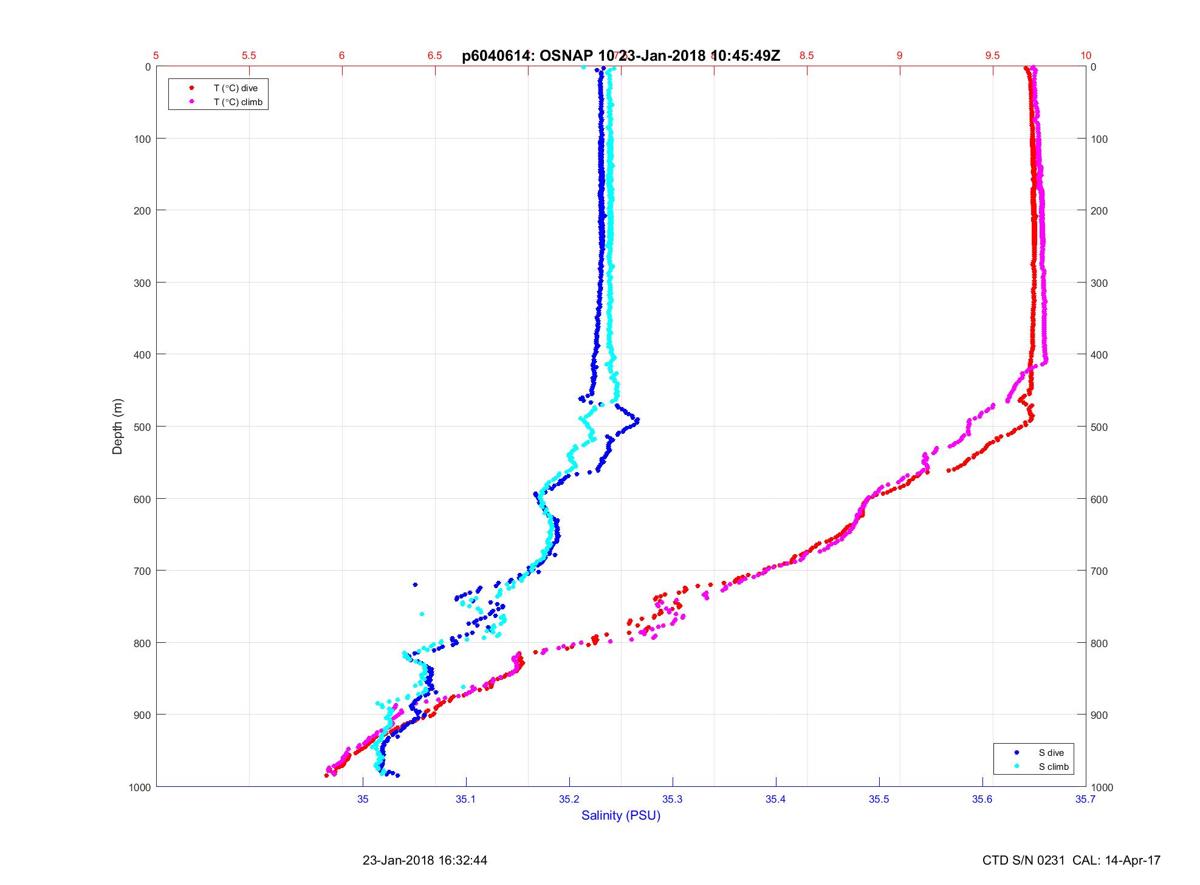This screenshot has height=885, width=1200.
Task: Click salinity tick label 35.7
Action: 1086,799
